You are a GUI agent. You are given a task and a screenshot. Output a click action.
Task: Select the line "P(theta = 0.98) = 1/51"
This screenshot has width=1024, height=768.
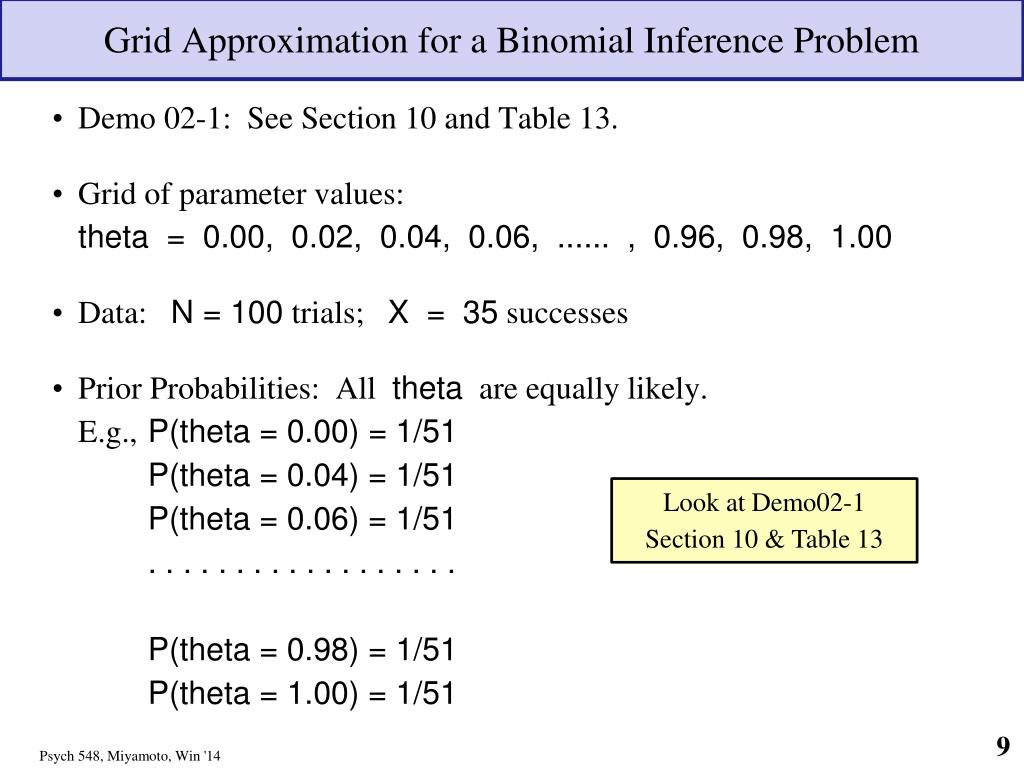coord(301,651)
